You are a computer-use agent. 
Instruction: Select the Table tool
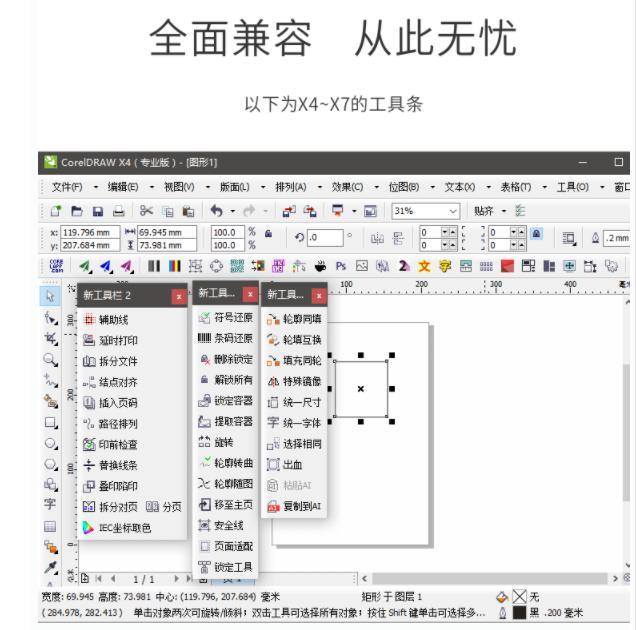tap(50, 527)
